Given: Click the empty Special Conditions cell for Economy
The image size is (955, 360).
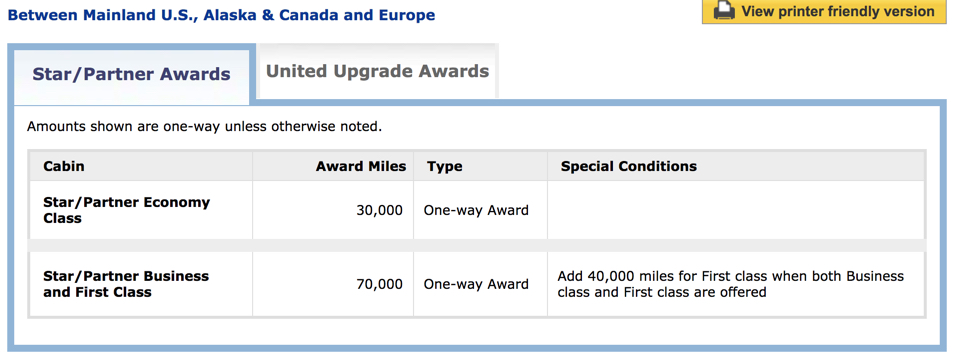Looking at the screenshot, I should pyautogui.click(x=736, y=210).
